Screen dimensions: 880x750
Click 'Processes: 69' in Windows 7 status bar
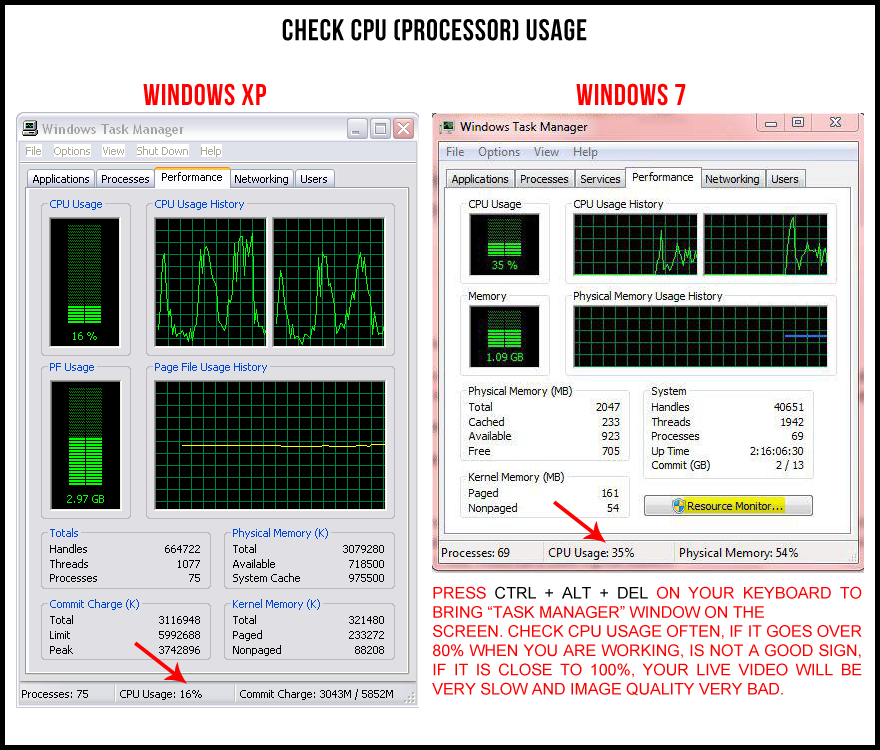click(475, 553)
